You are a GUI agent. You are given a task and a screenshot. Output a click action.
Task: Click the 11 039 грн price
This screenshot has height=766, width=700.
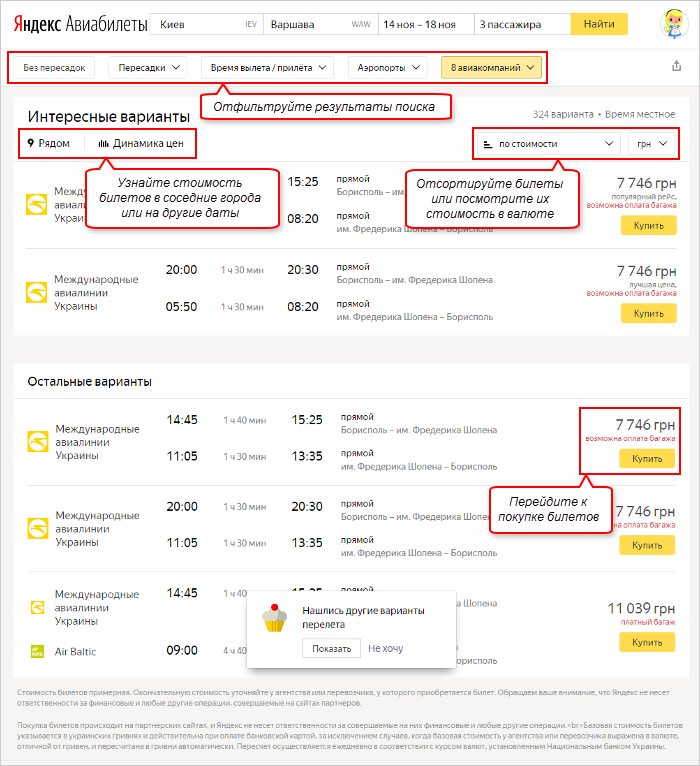coord(641,608)
